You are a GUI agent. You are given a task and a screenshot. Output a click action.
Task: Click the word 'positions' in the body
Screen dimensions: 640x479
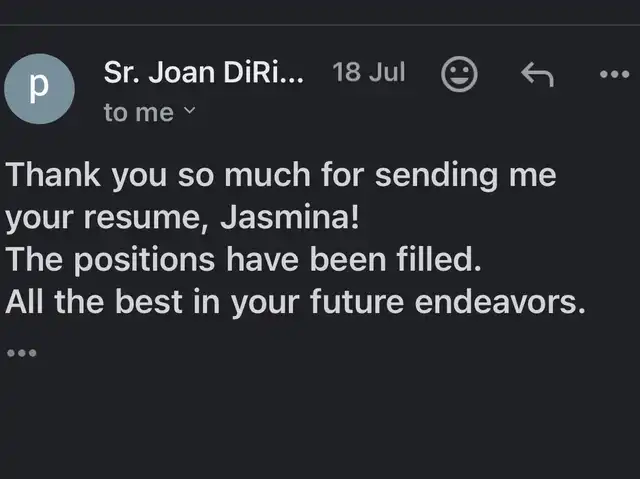click(x=144, y=260)
